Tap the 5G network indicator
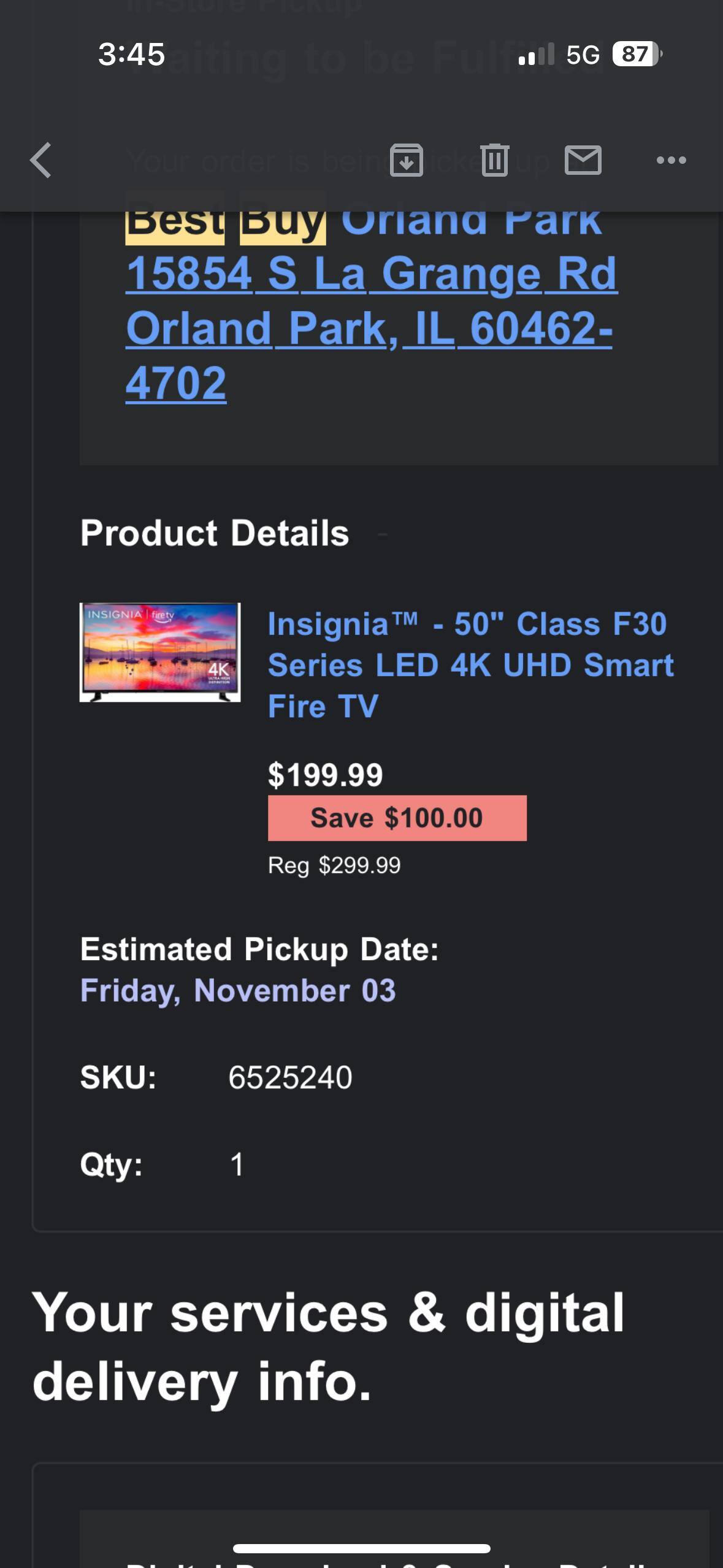The height and width of the screenshot is (1568, 723). coord(583,55)
